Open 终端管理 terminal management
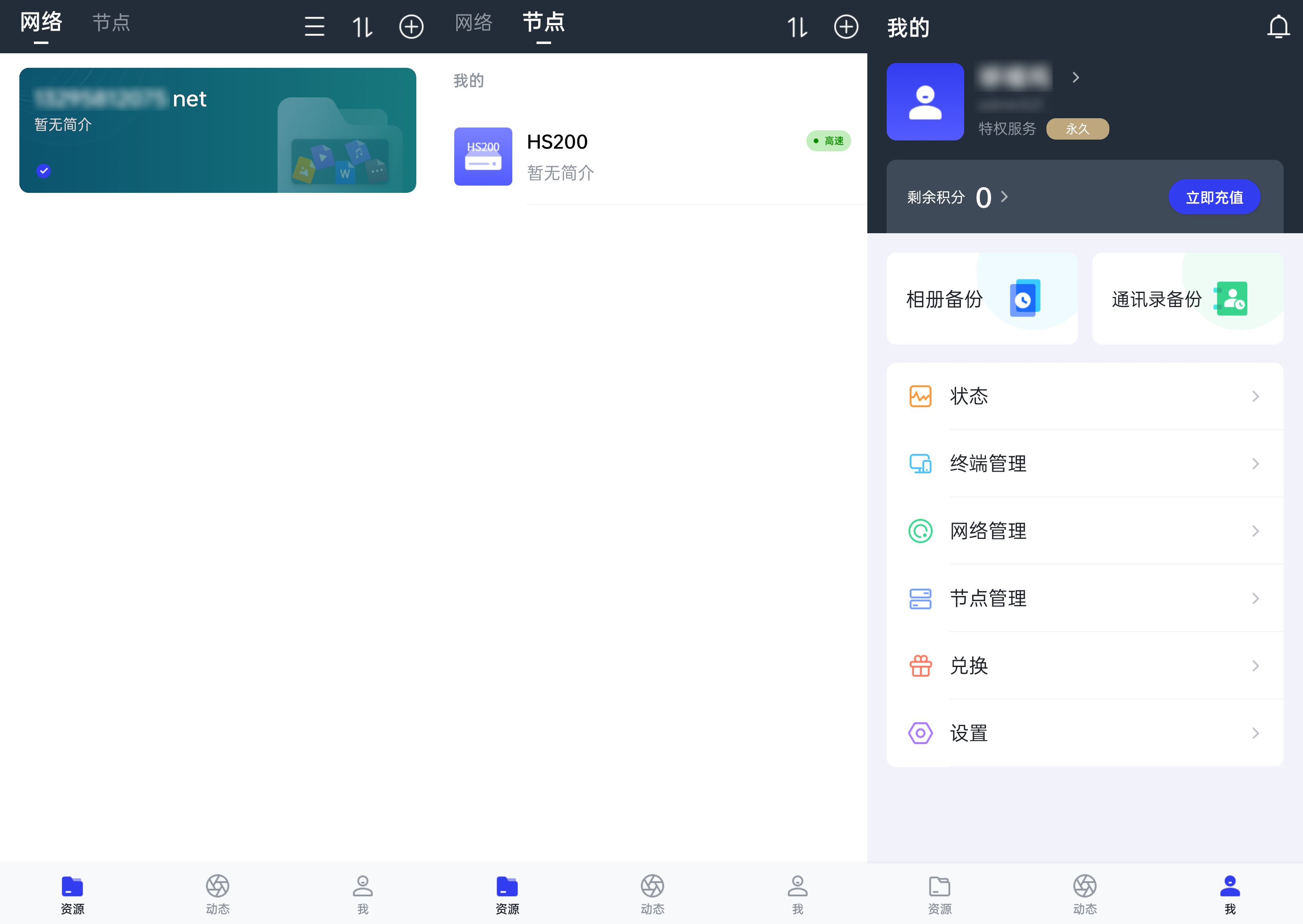Image resolution: width=1303 pixels, height=924 pixels. (x=1084, y=463)
